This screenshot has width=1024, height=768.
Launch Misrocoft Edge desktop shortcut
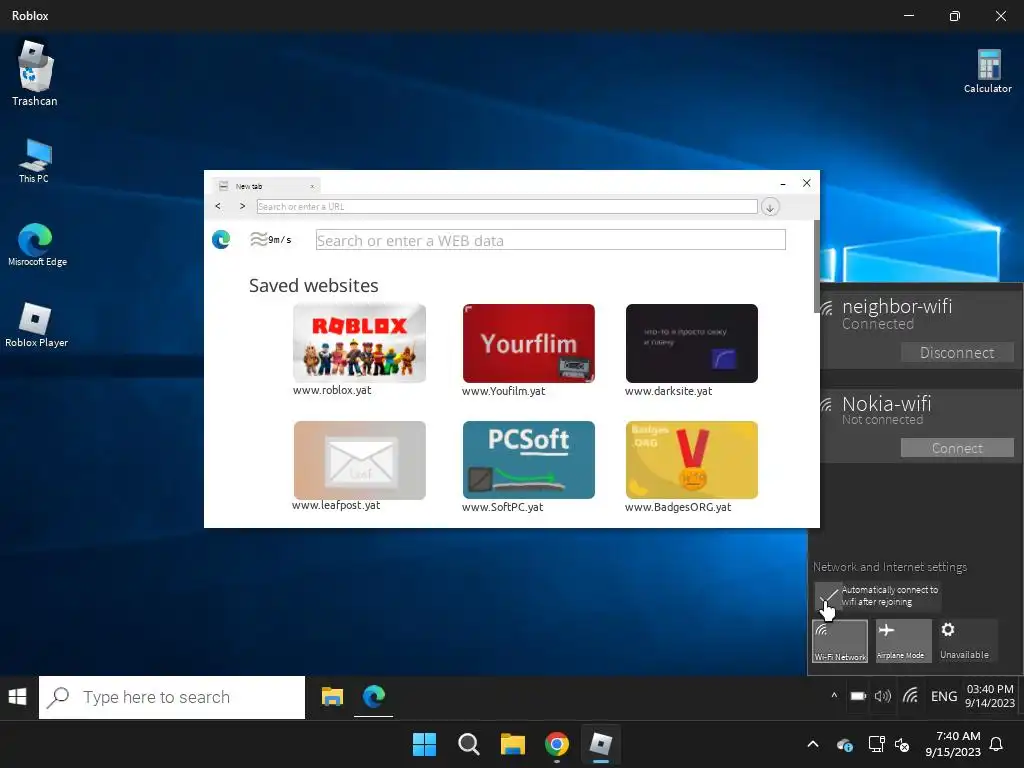click(37, 244)
